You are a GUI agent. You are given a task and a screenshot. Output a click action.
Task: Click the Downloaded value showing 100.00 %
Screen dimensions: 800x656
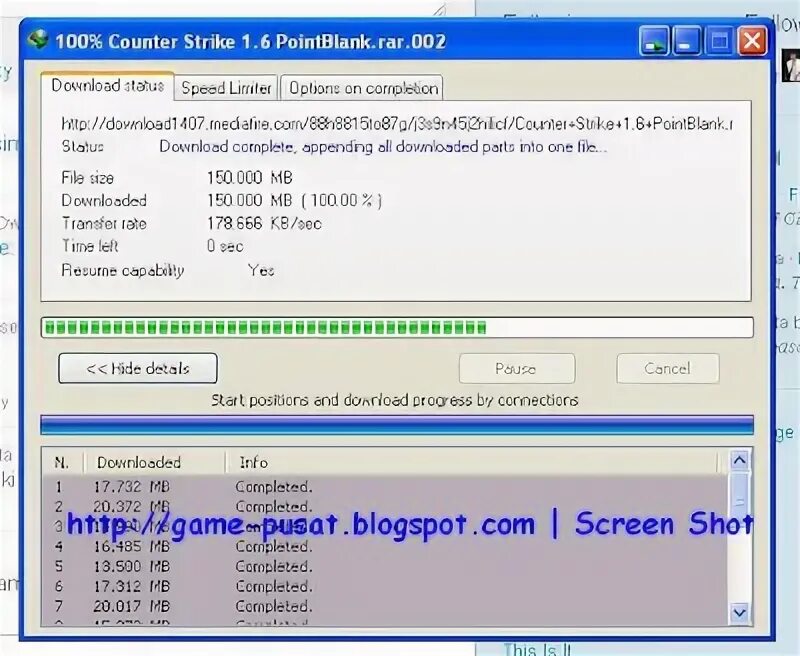(294, 200)
